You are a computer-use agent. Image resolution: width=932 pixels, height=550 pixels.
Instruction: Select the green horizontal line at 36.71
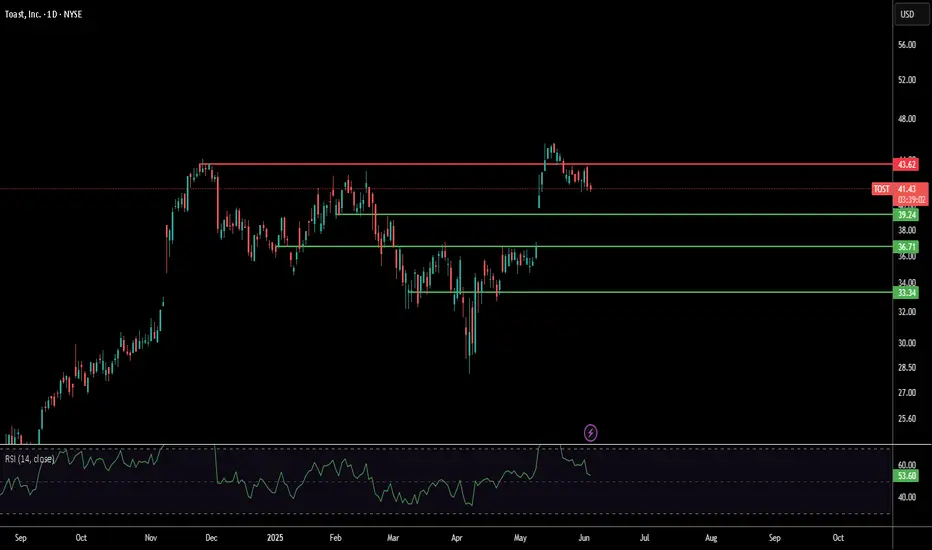coord(585,247)
